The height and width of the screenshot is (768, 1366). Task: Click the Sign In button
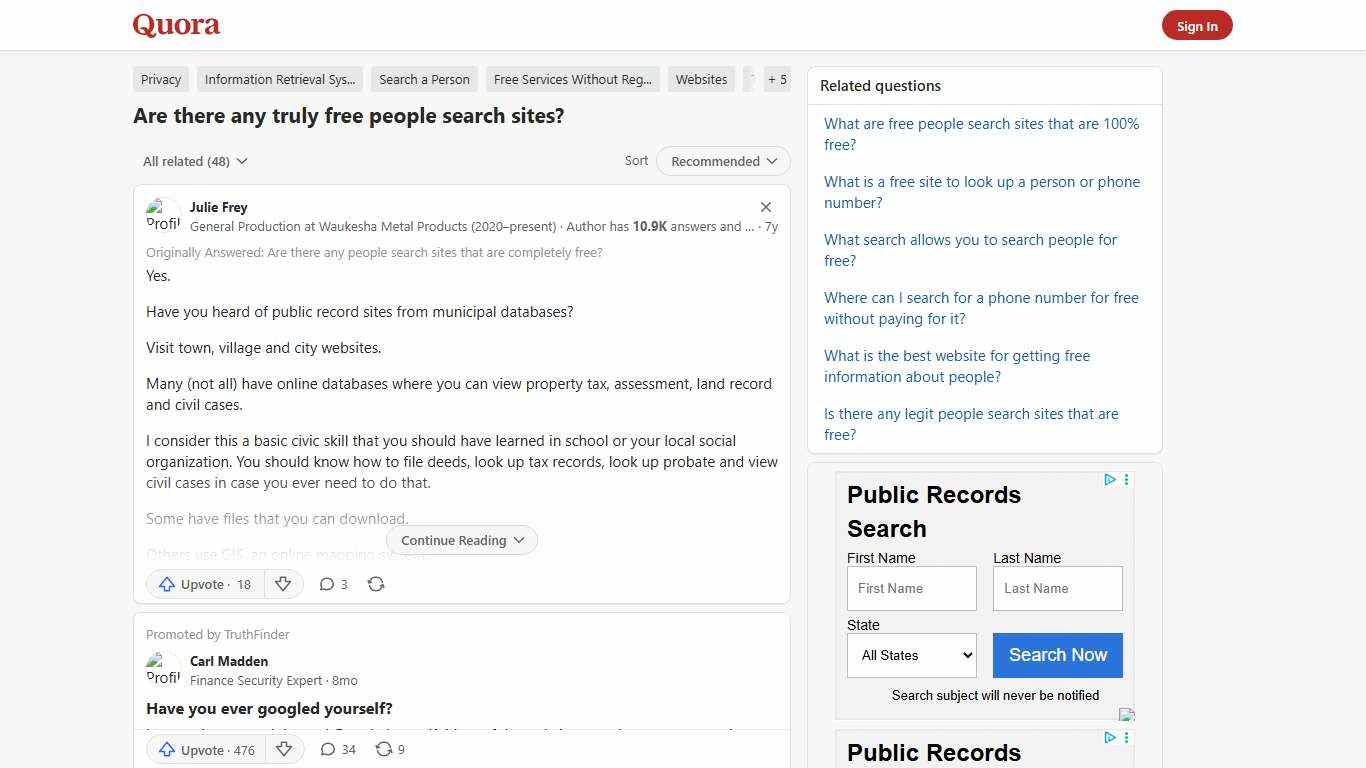1197,25
